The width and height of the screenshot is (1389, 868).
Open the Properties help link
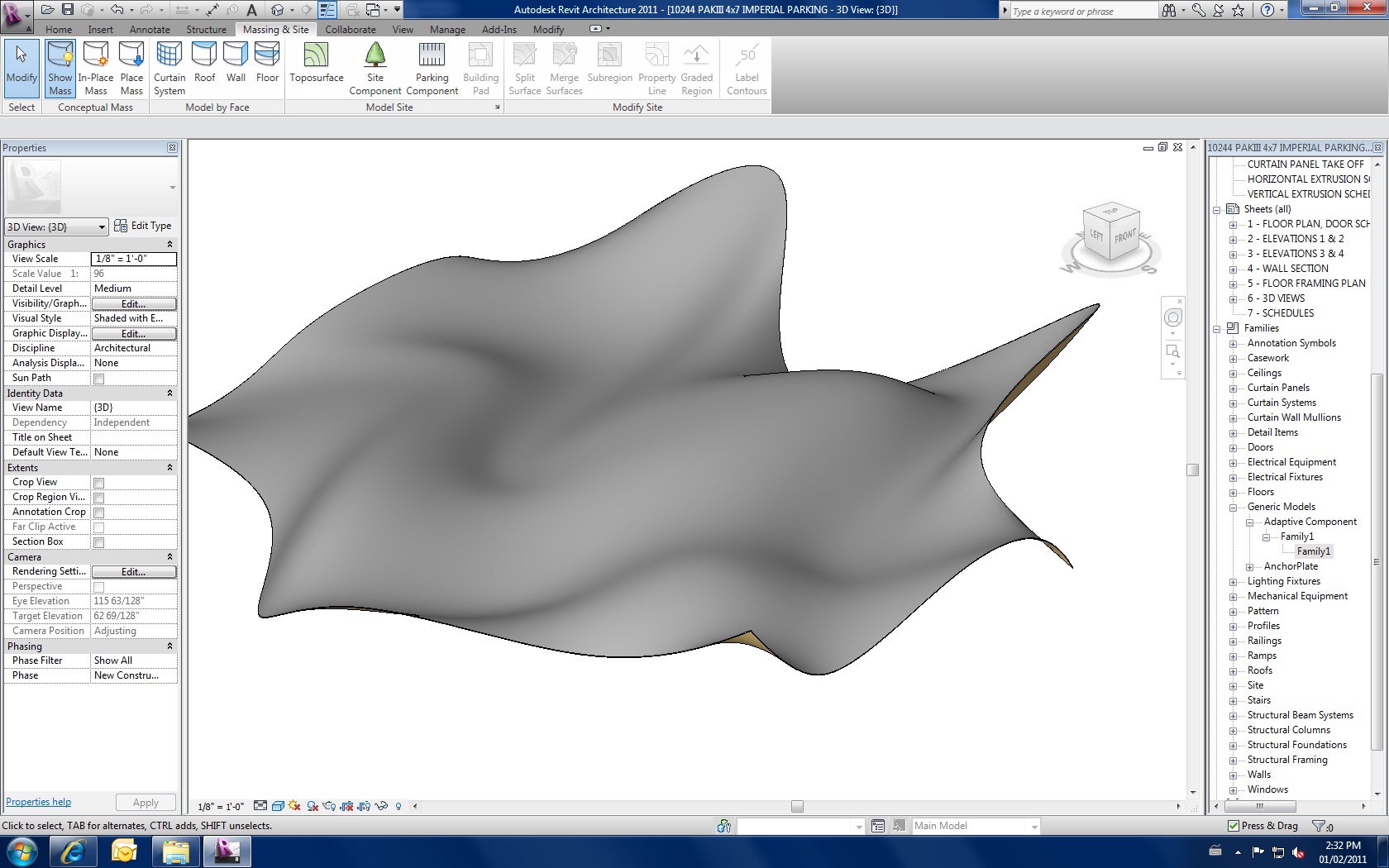click(x=38, y=802)
